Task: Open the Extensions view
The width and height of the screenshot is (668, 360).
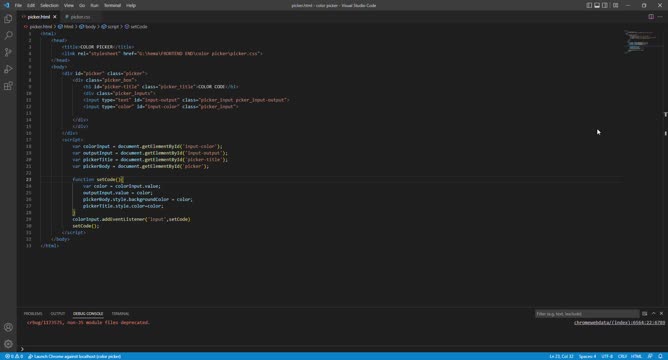Action: click(x=8, y=86)
